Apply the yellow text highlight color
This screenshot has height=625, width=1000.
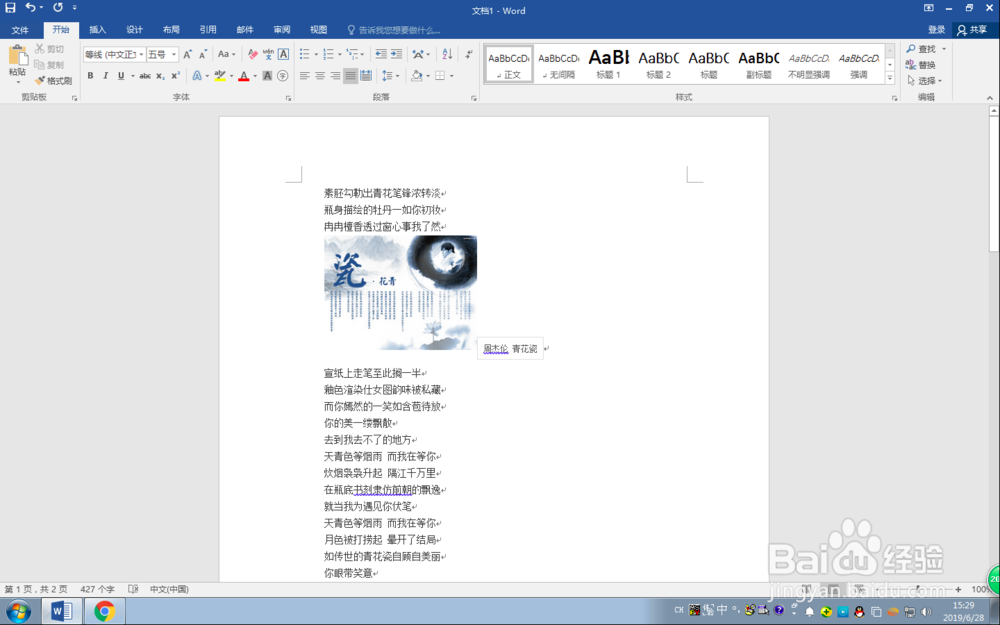click(220, 76)
